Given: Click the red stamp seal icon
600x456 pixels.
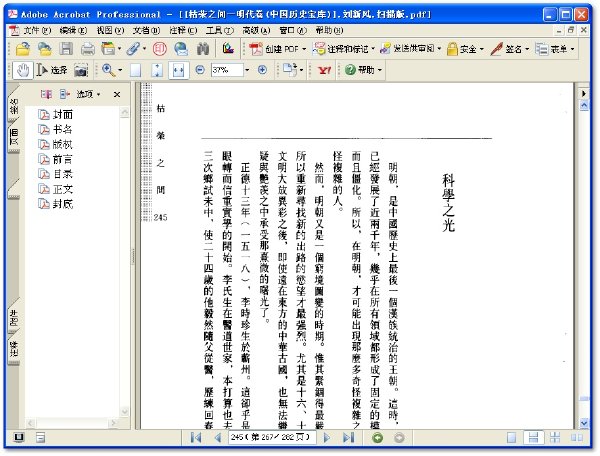Looking at the screenshot, I should tap(160, 49).
